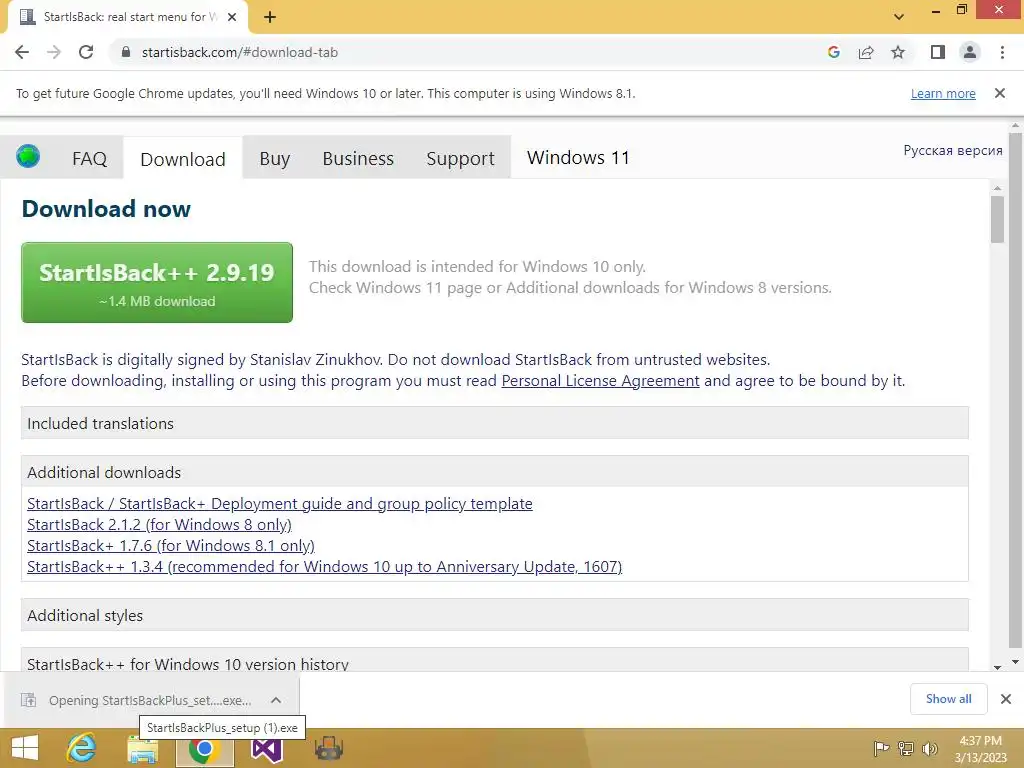
Task: Open File Explorer from taskbar
Action: [x=142, y=748]
